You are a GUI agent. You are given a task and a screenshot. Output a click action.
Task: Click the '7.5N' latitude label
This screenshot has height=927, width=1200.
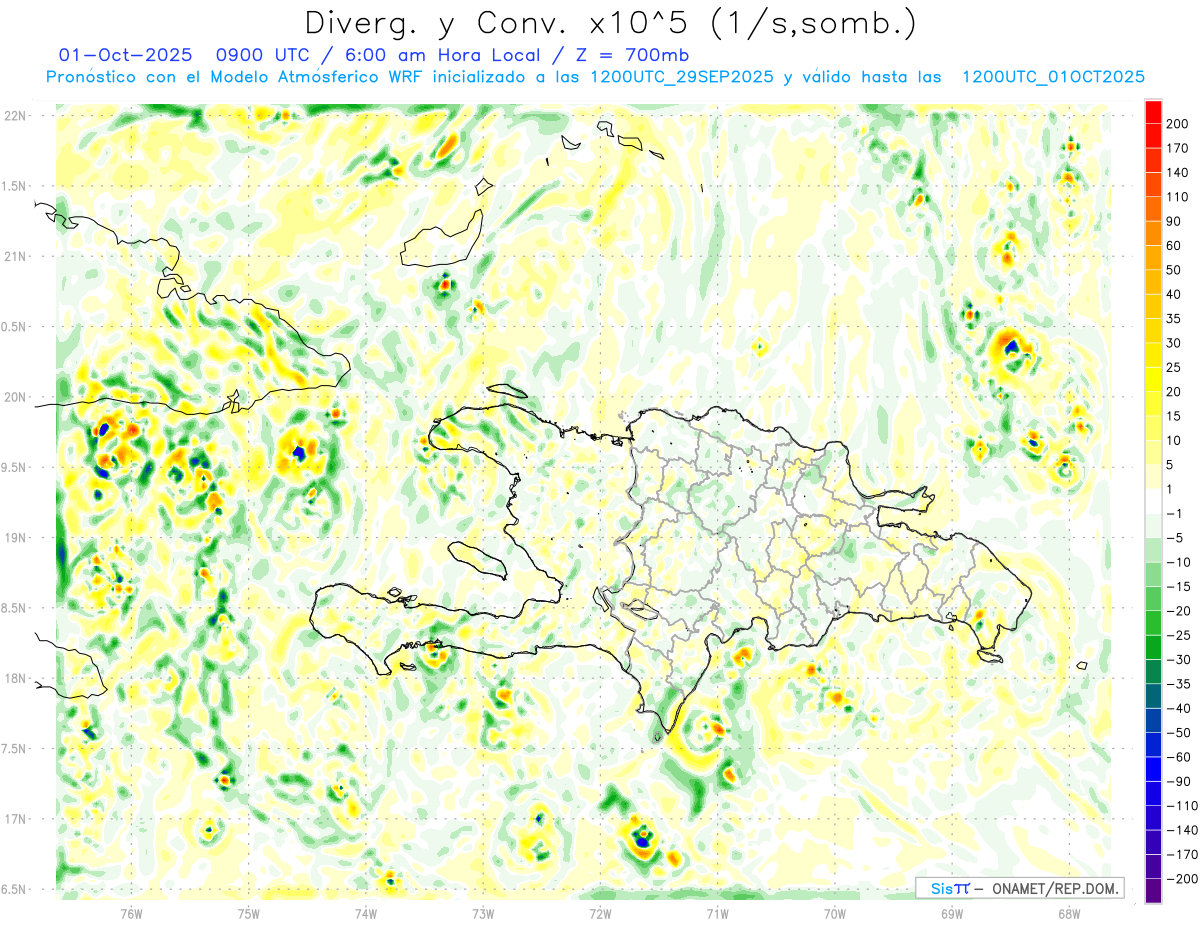tap(14, 749)
